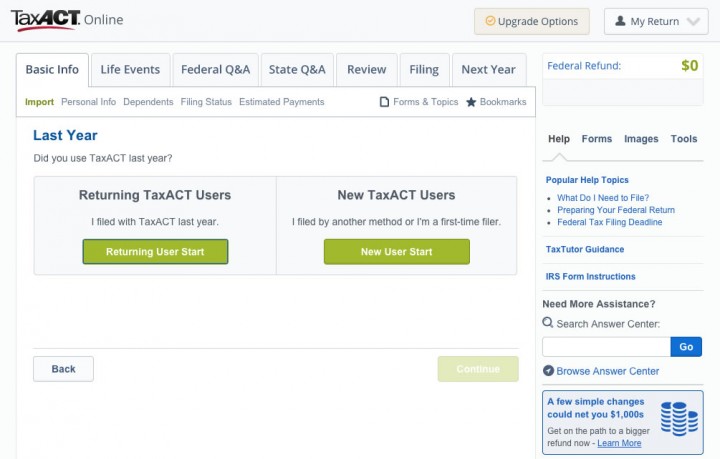Click the Bookmarks star icon
This screenshot has width=720, height=459.
pos(471,102)
